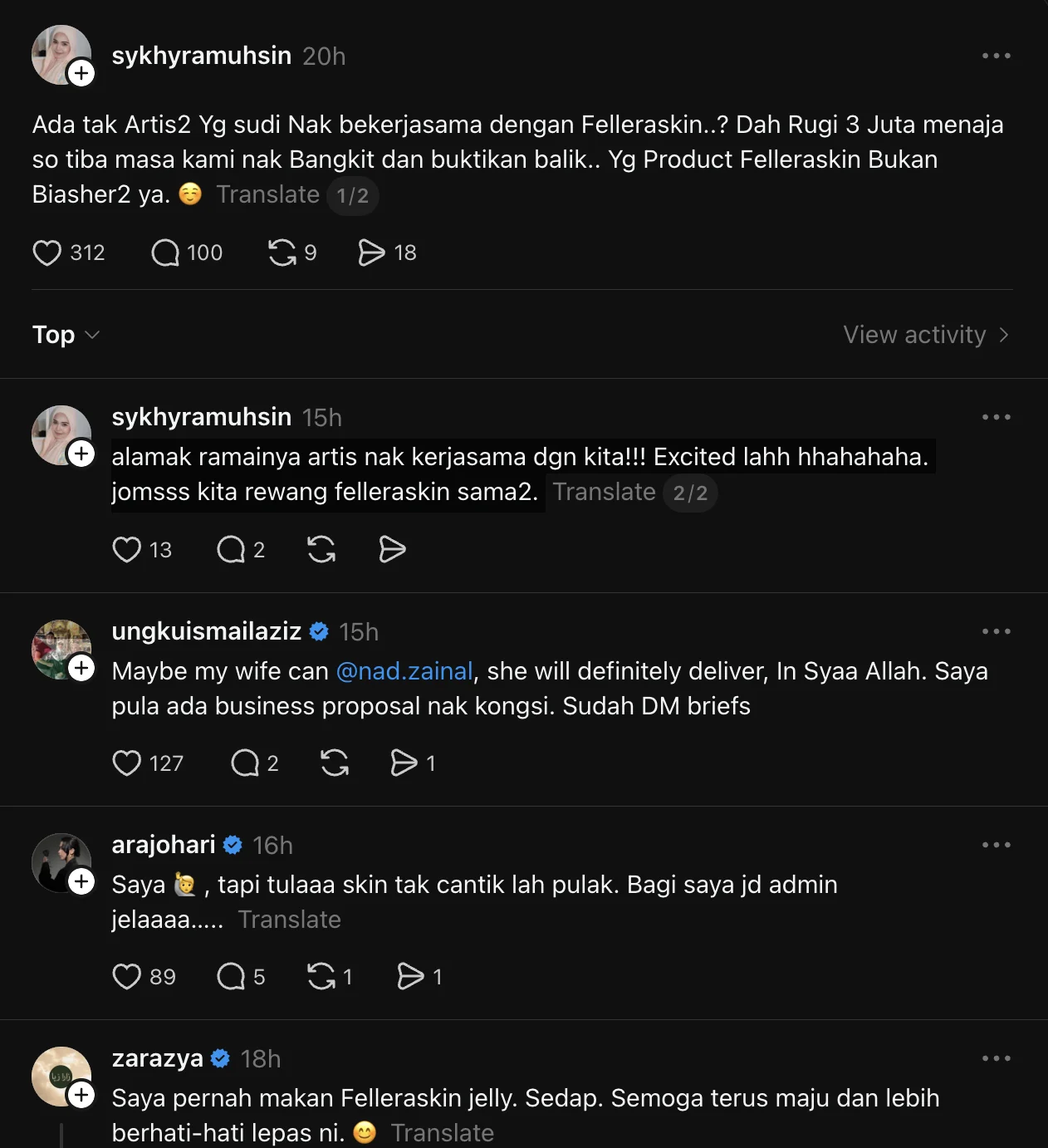Image resolution: width=1048 pixels, height=1148 pixels.
Task: Open the Top sort dropdown
Action: (66, 335)
